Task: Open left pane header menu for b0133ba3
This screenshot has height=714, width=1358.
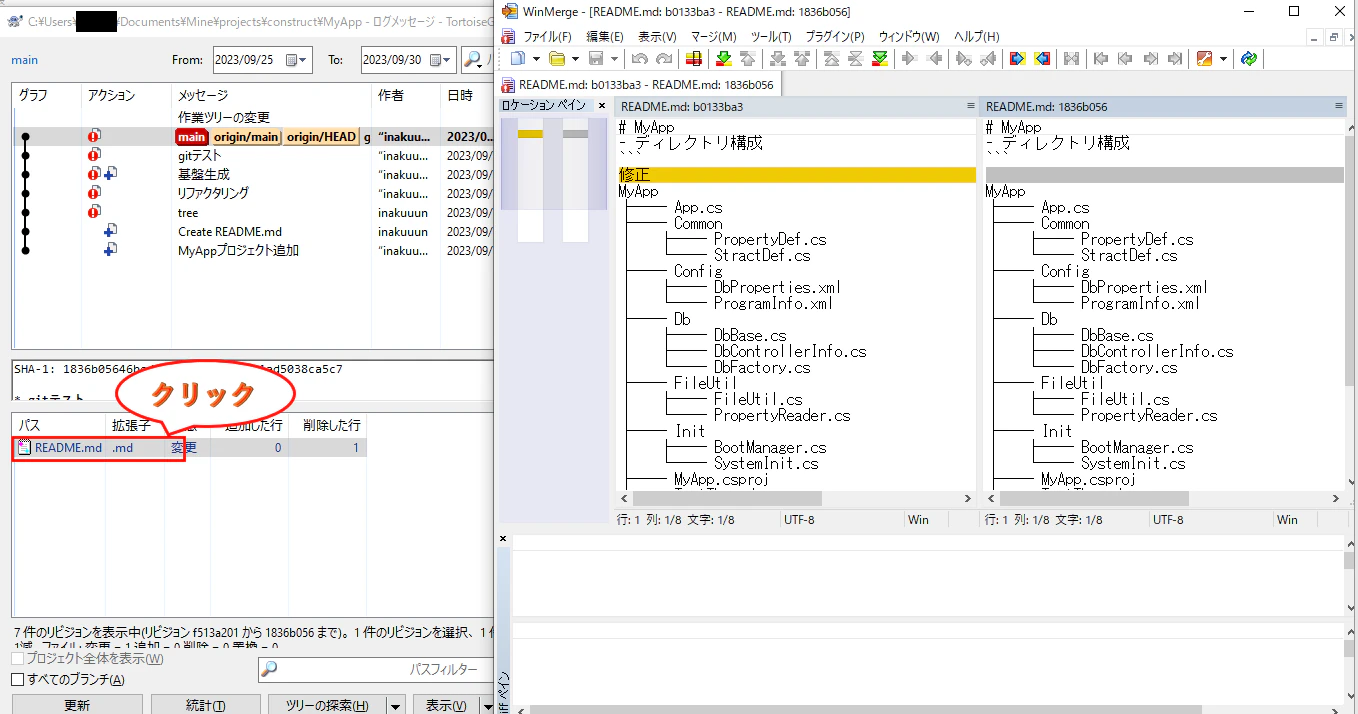Action: [970, 106]
